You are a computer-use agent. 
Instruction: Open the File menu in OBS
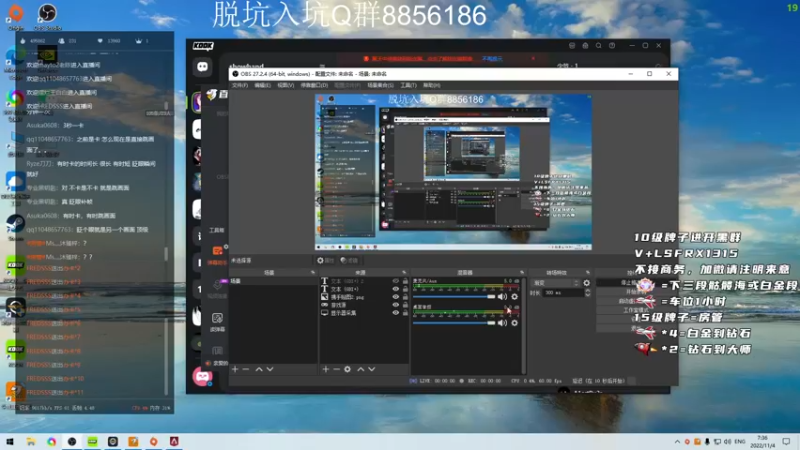[240, 85]
